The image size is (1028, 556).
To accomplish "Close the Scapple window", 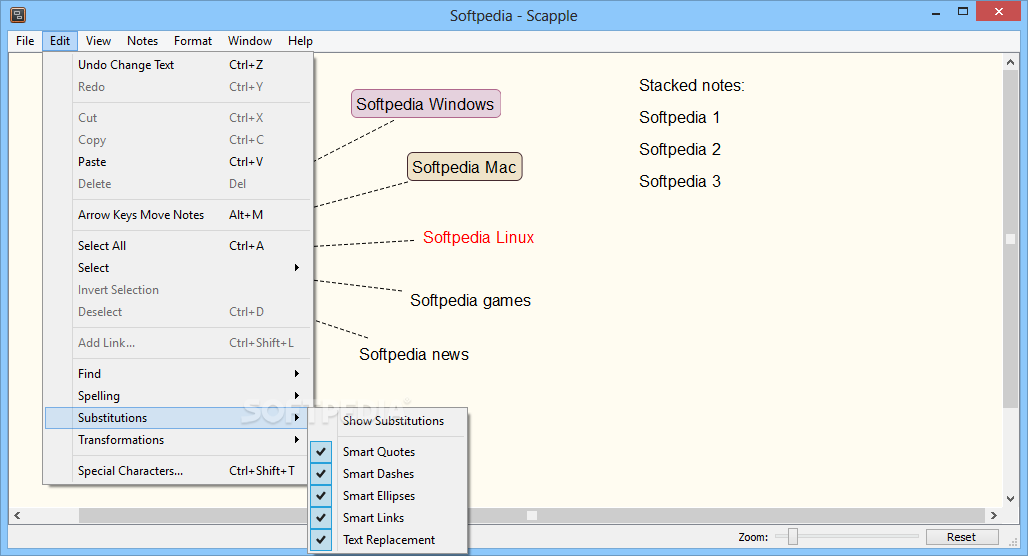I will point(999,12).
